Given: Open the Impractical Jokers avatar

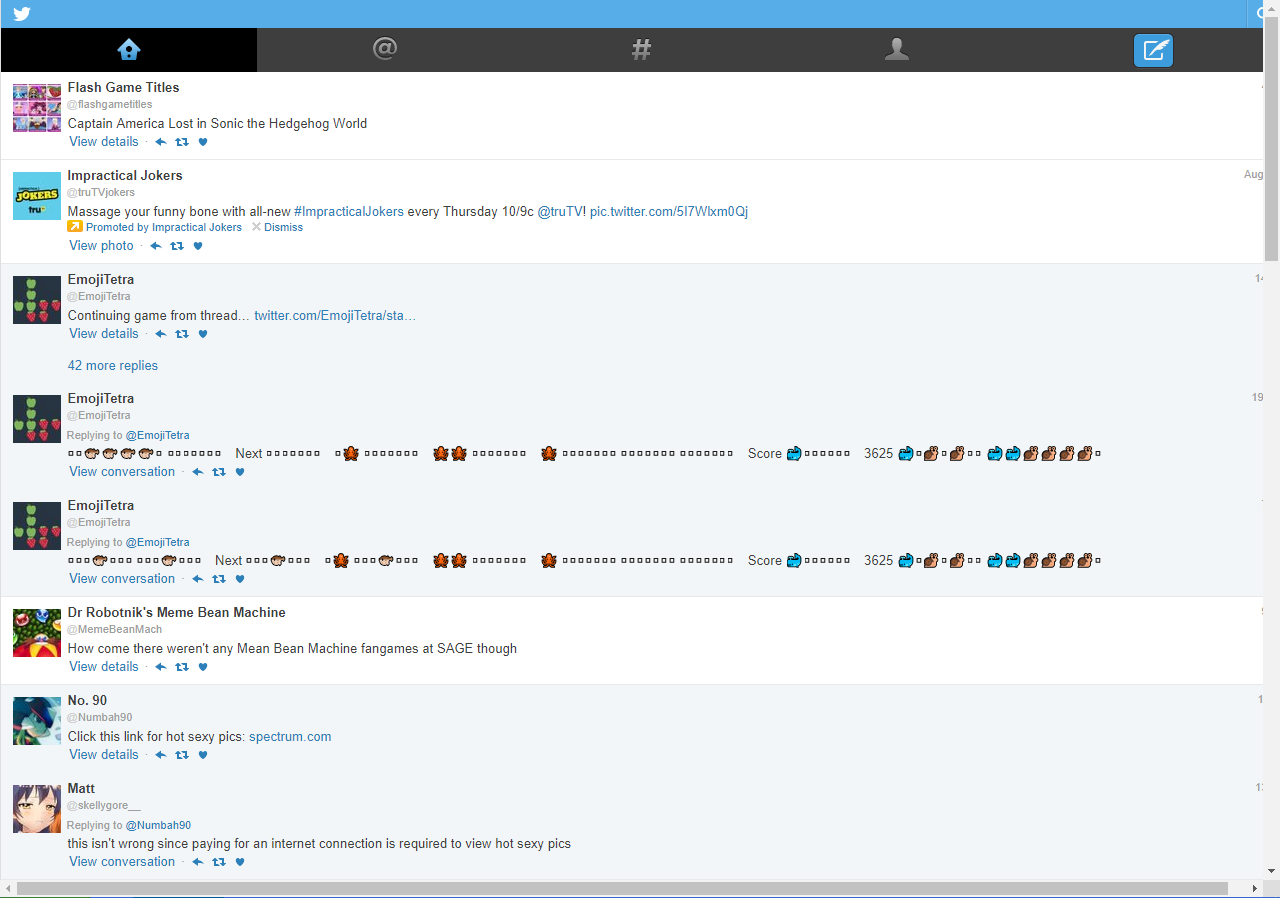Looking at the screenshot, I should coord(37,196).
